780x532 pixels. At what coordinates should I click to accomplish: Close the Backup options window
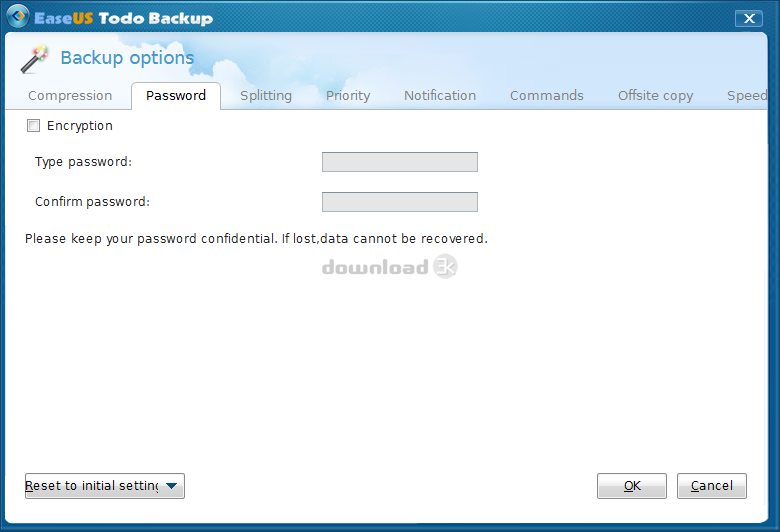tap(748, 18)
